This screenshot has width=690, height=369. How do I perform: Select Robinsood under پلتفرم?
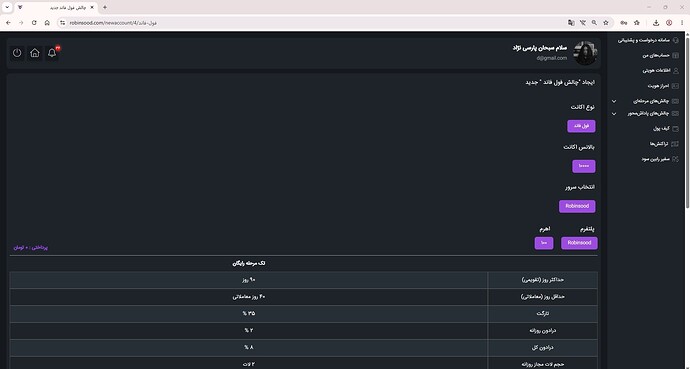[579, 243]
